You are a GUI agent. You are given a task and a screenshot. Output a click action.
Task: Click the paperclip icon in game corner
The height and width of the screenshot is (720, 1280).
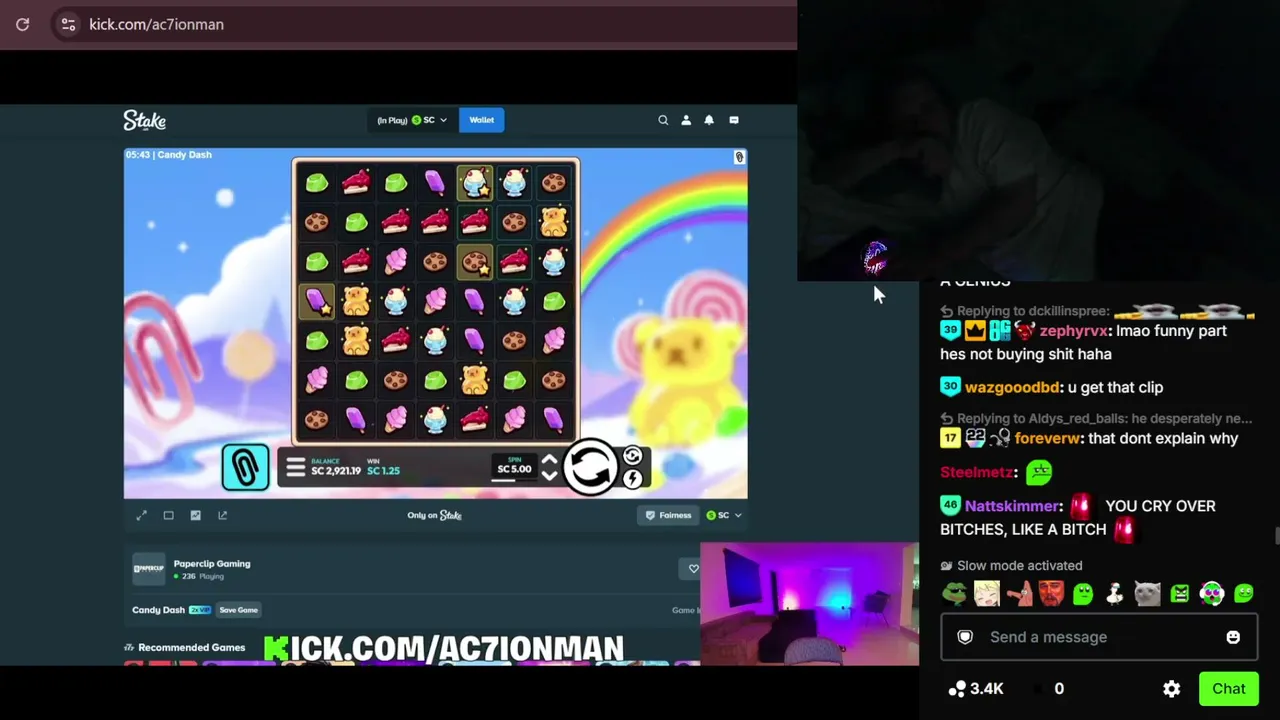(739, 157)
